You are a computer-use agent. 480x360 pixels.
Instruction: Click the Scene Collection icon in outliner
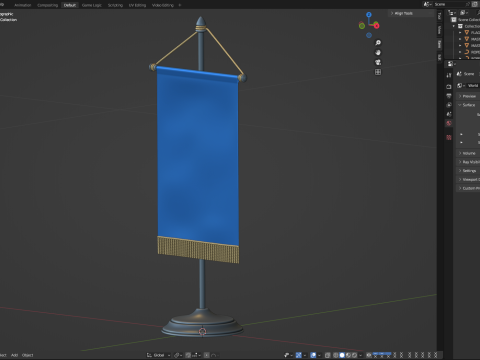[x=454, y=20]
